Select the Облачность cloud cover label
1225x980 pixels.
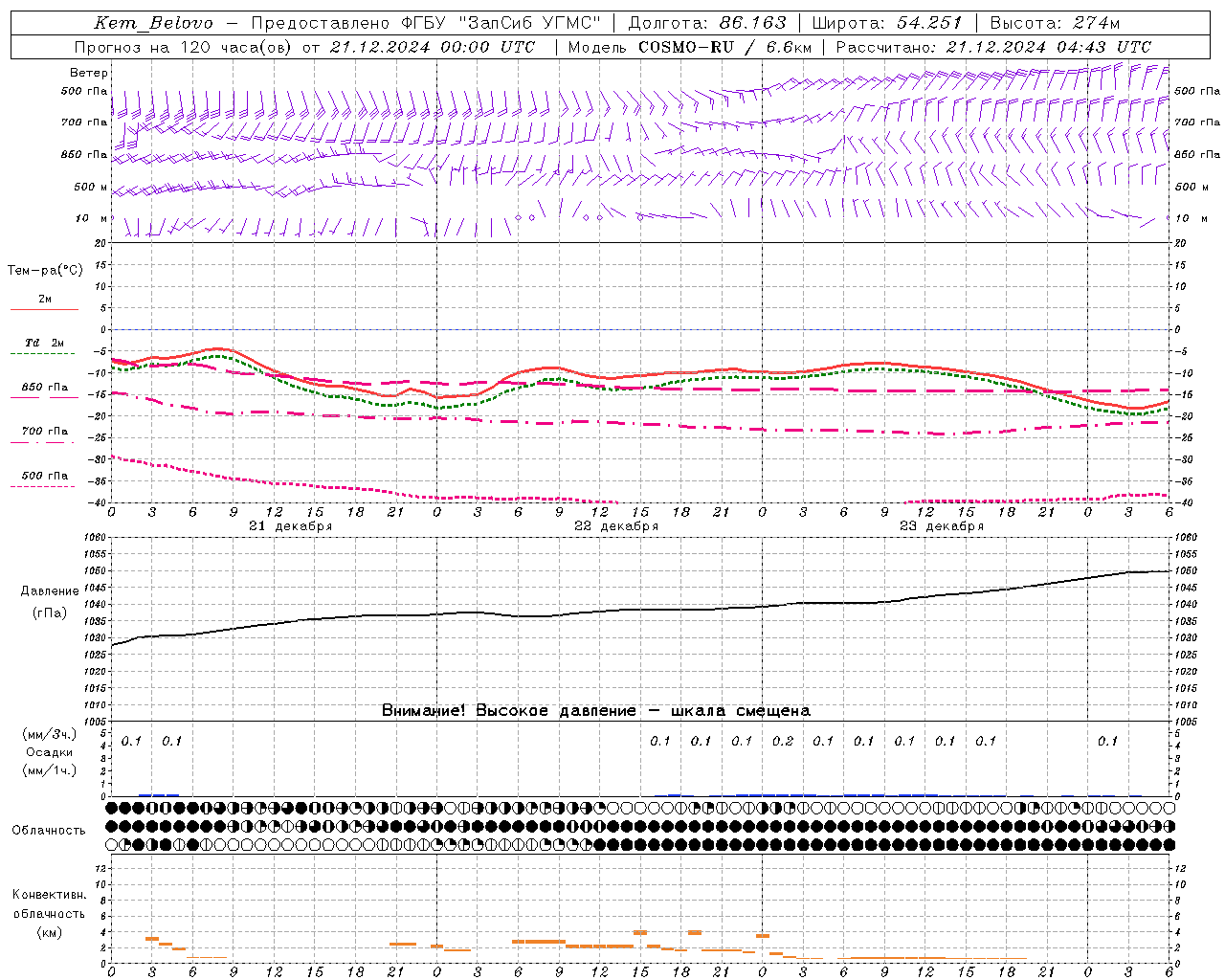(x=49, y=830)
